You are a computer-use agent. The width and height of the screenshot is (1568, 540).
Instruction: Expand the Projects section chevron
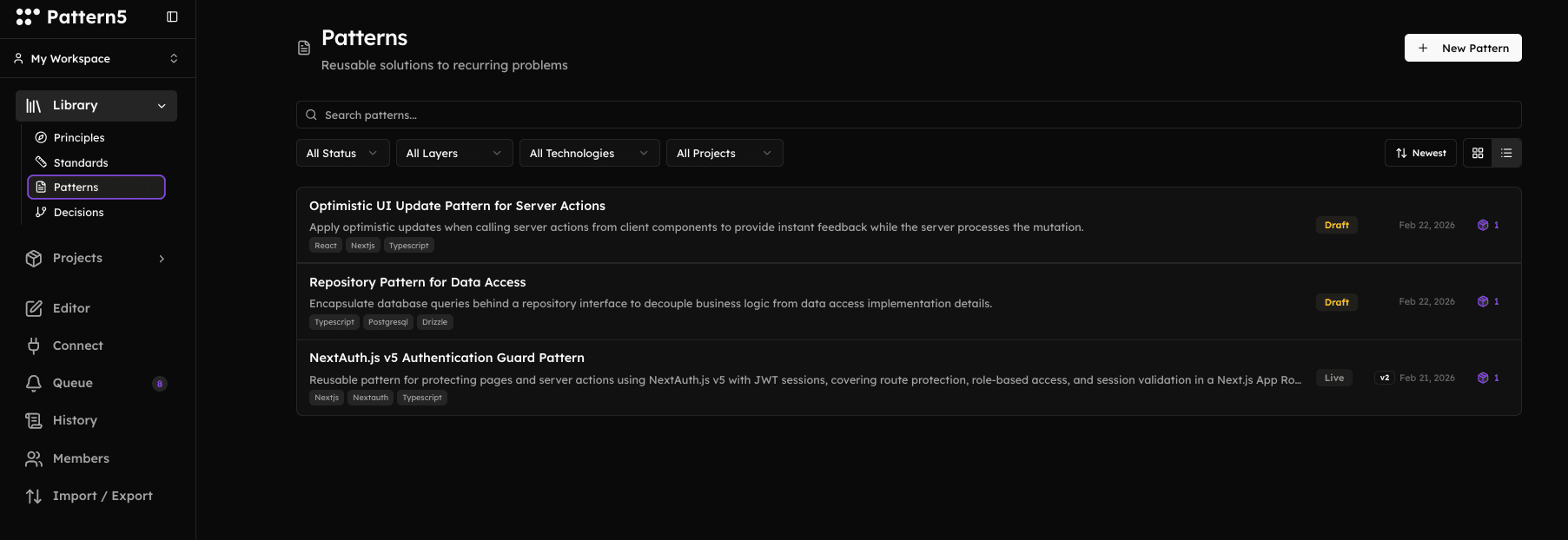162,259
